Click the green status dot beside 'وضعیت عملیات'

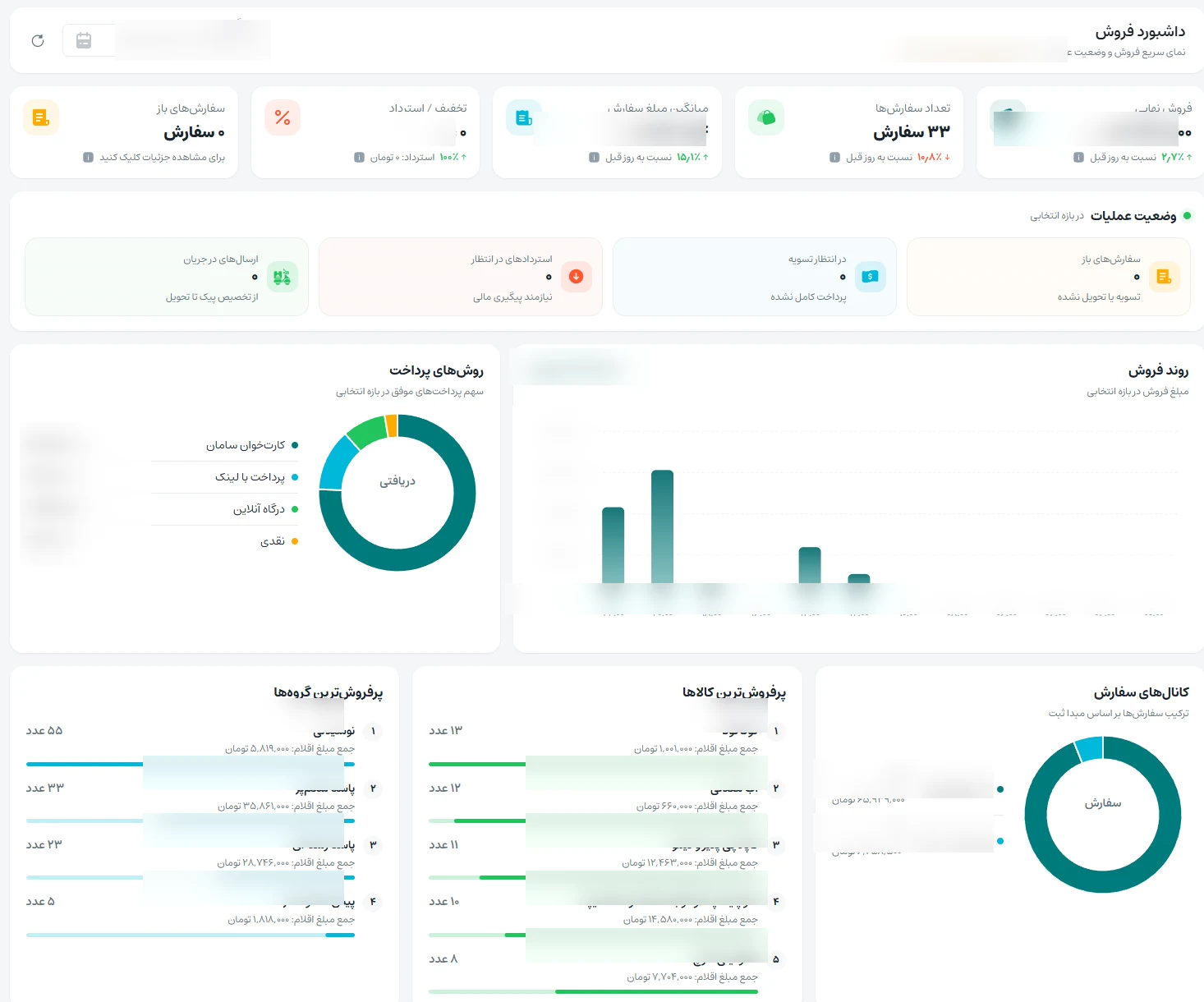(x=1187, y=215)
